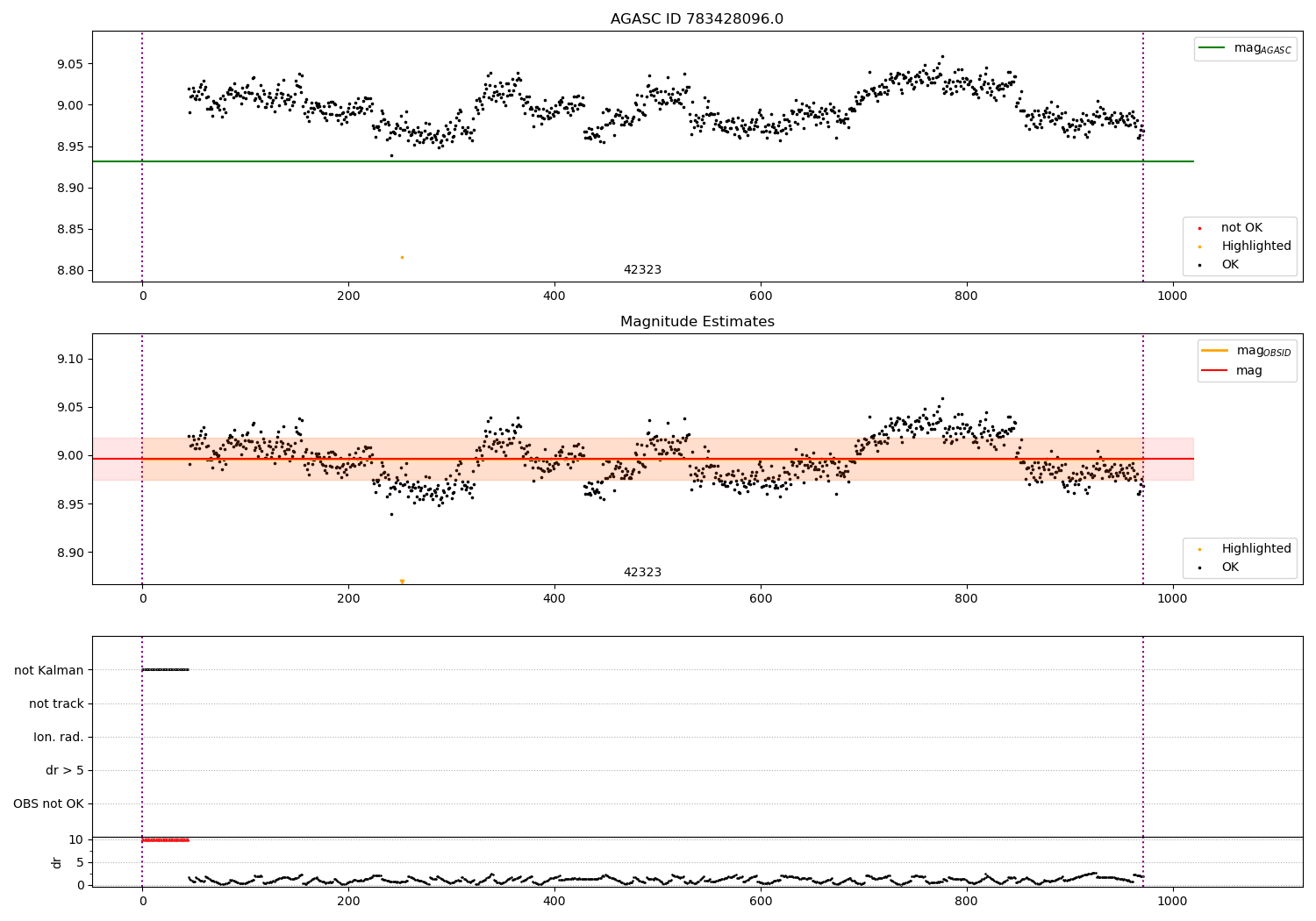
Task: Click the green mag AGASC horizontal line in top plot
Action: pos(642,161)
